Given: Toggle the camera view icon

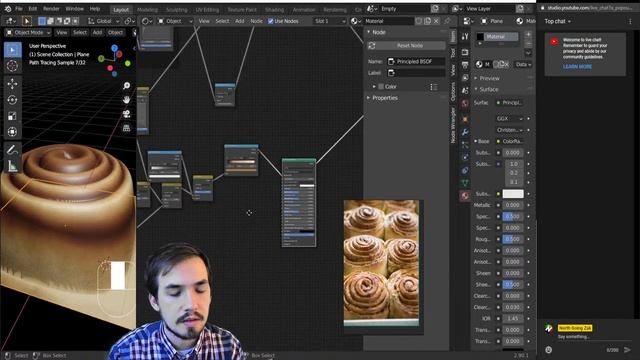Looking at the screenshot, I should click(x=127, y=114).
